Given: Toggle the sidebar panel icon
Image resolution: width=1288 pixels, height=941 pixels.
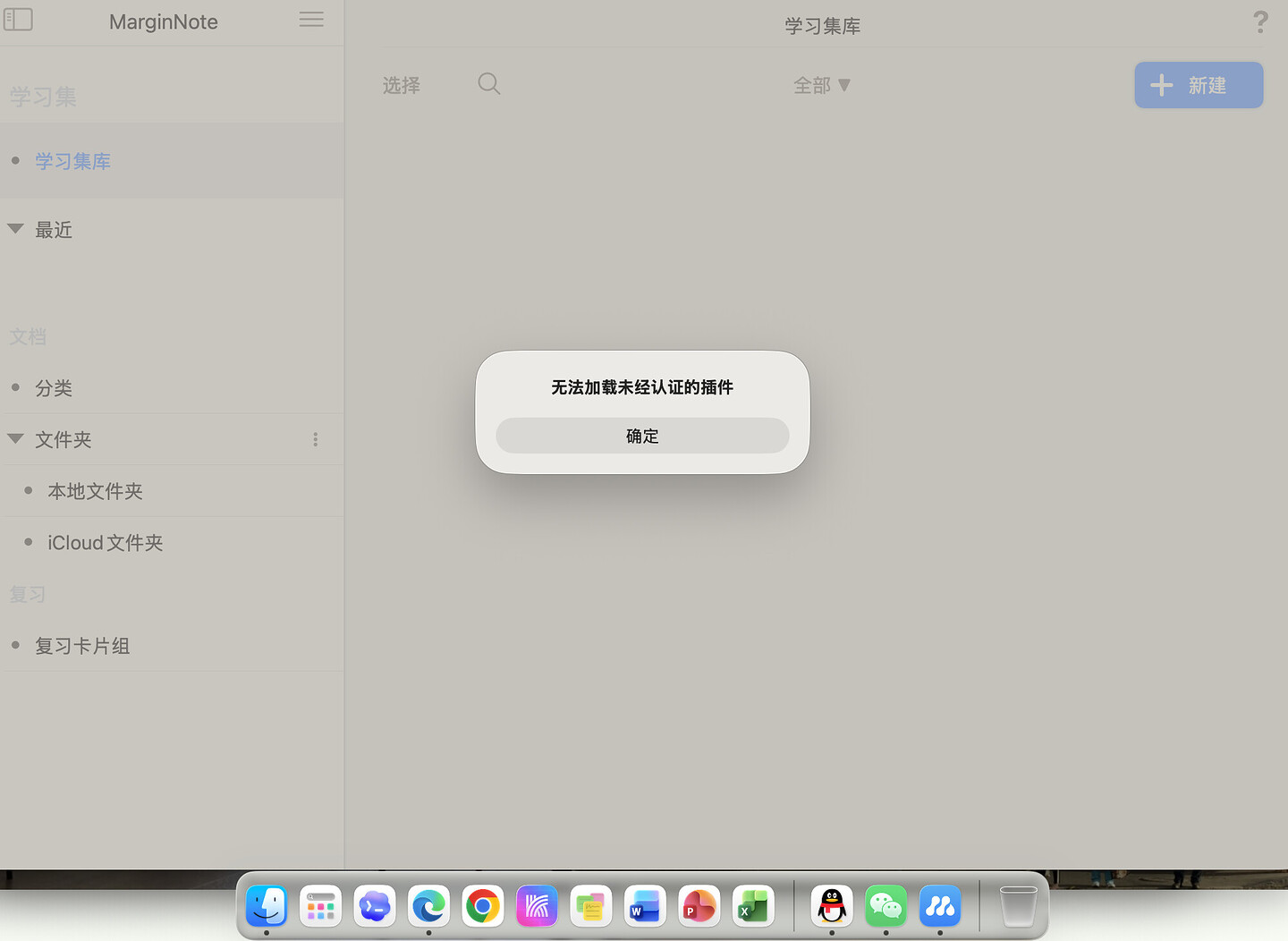Looking at the screenshot, I should [x=18, y=20].
